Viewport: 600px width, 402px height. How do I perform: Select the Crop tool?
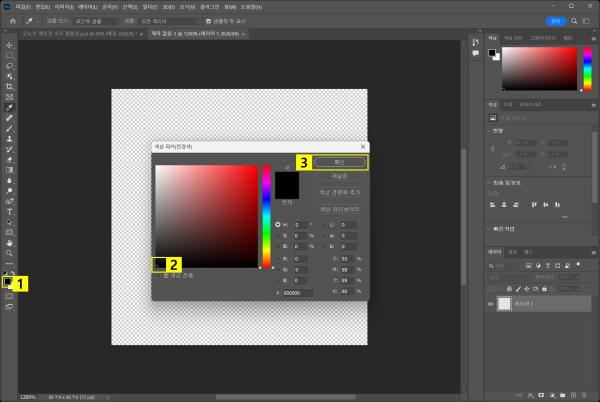click(9, 86)
